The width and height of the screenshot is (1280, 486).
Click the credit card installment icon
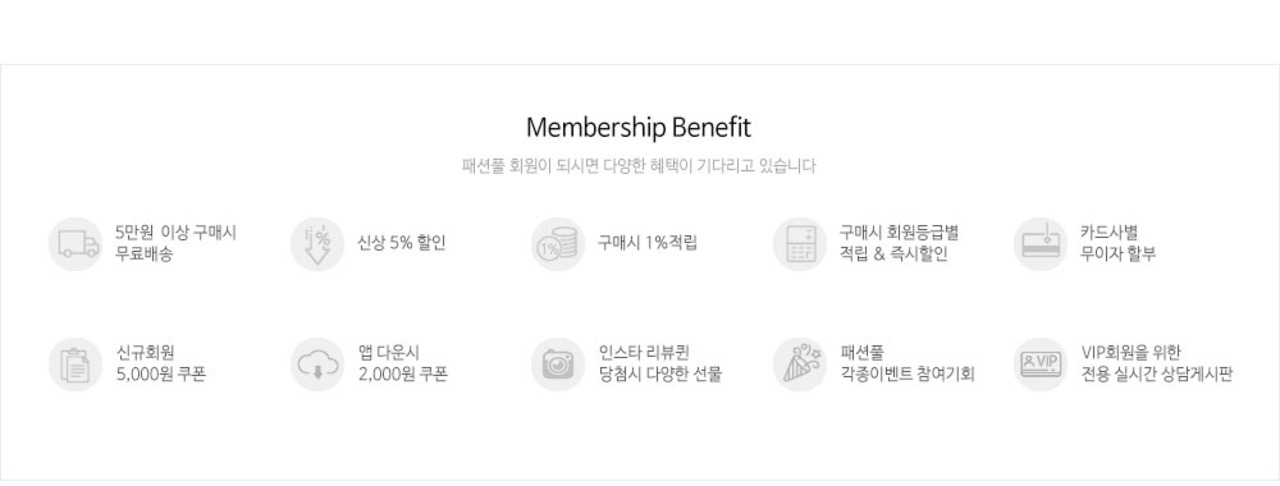tap(1041, 244)
